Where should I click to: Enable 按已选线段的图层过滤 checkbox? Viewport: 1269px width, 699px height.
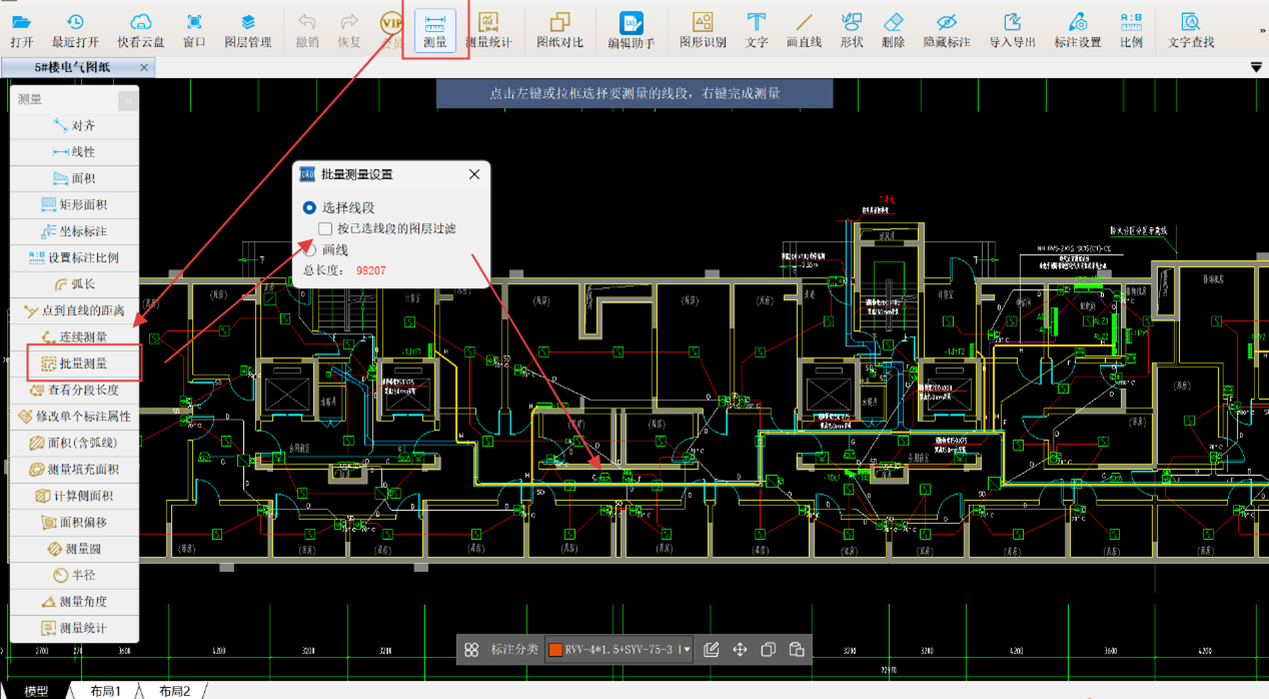(x=326, y=229)
